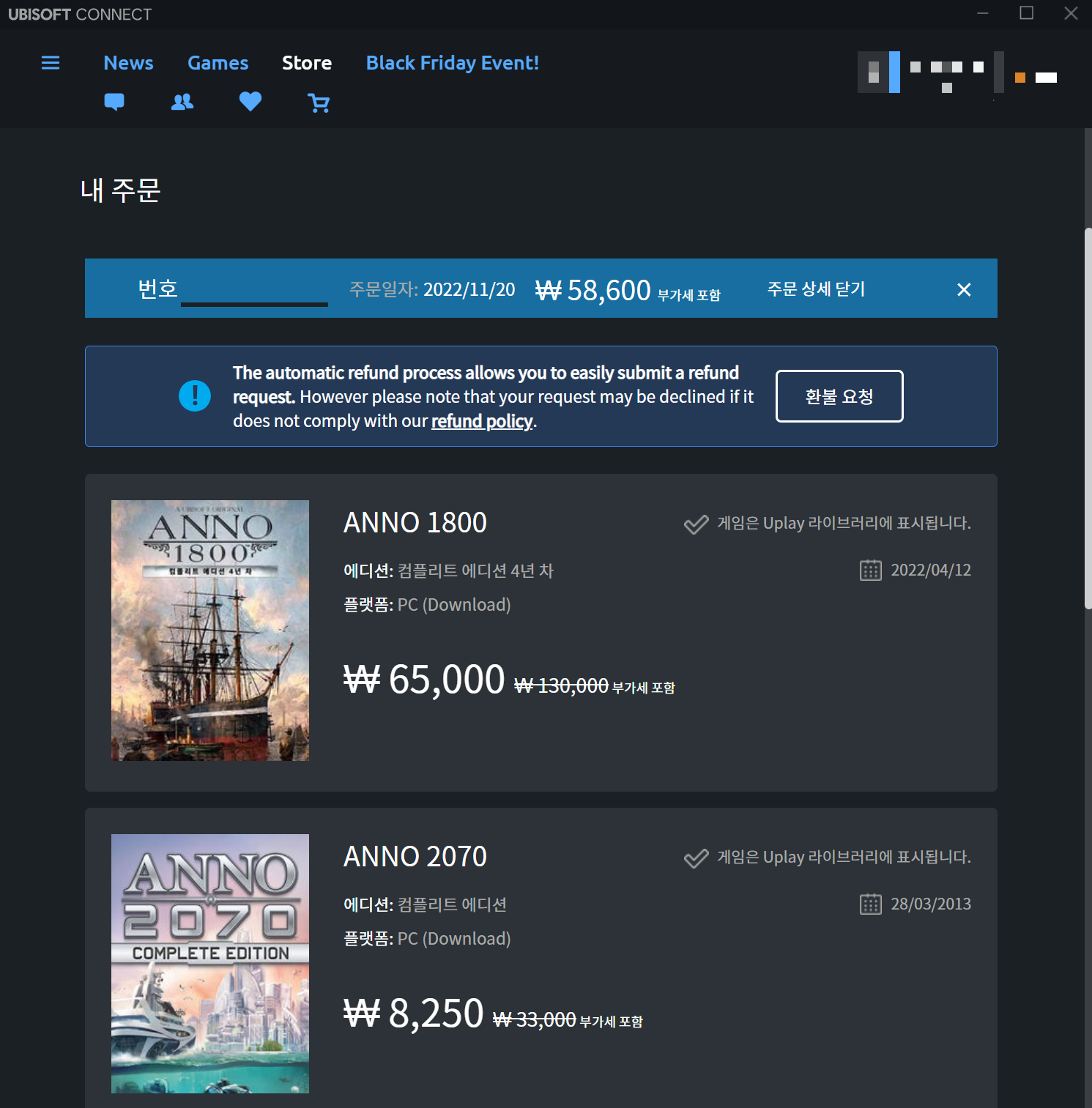Open the refund policy link
Image resolution: width=1092 pixels, height=1108 pixels.
[482, 421]
